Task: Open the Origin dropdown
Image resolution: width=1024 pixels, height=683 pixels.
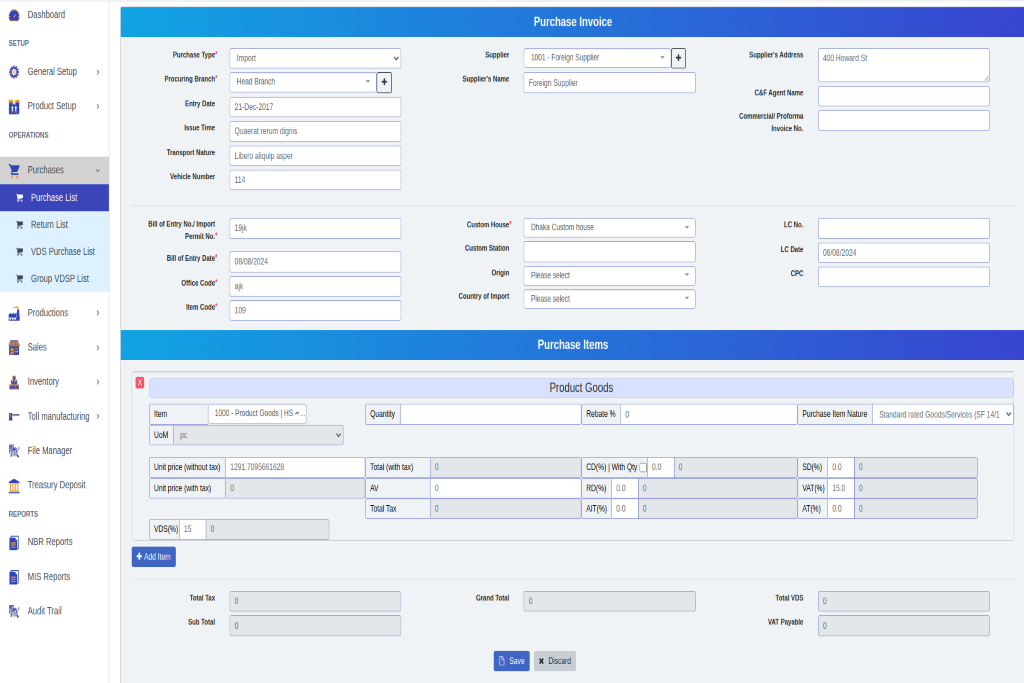Action: tap(609, 276)
